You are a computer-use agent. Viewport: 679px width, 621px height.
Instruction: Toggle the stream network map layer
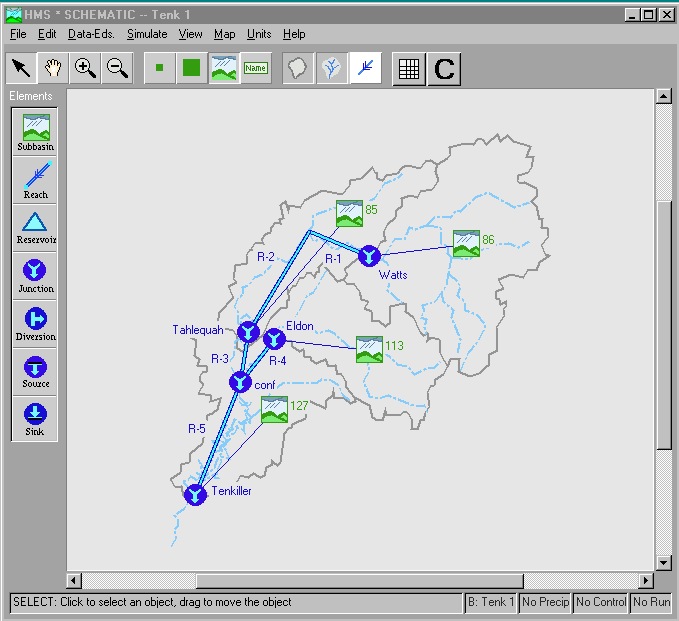click(332, 68)
